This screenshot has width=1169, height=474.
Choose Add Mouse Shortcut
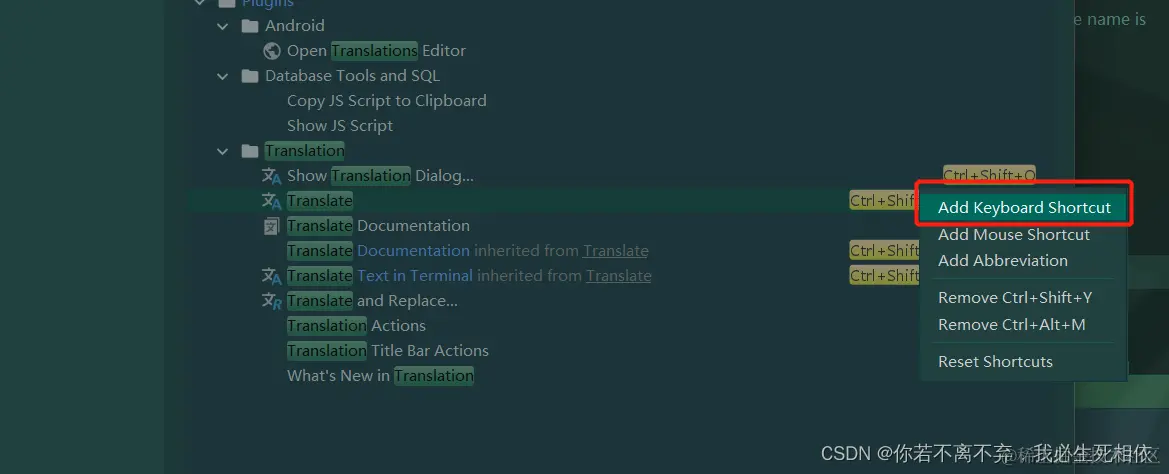tap(1013, 235)
